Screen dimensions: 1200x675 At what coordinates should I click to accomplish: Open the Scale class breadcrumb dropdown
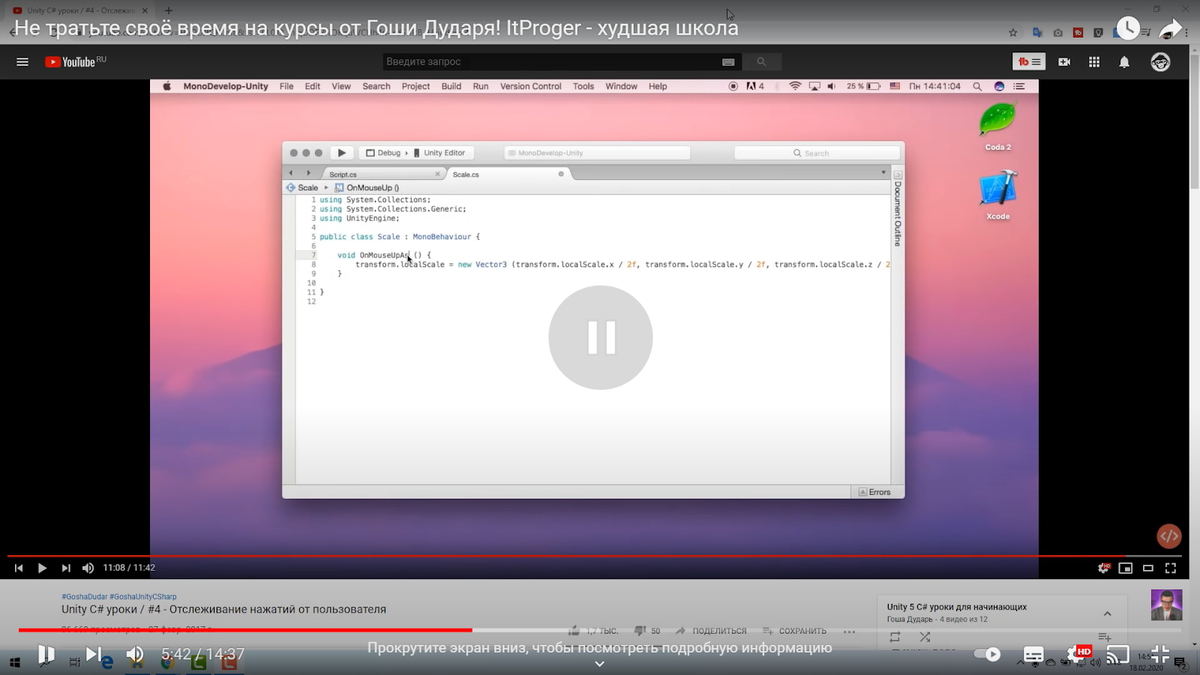(x=303, y=187)
